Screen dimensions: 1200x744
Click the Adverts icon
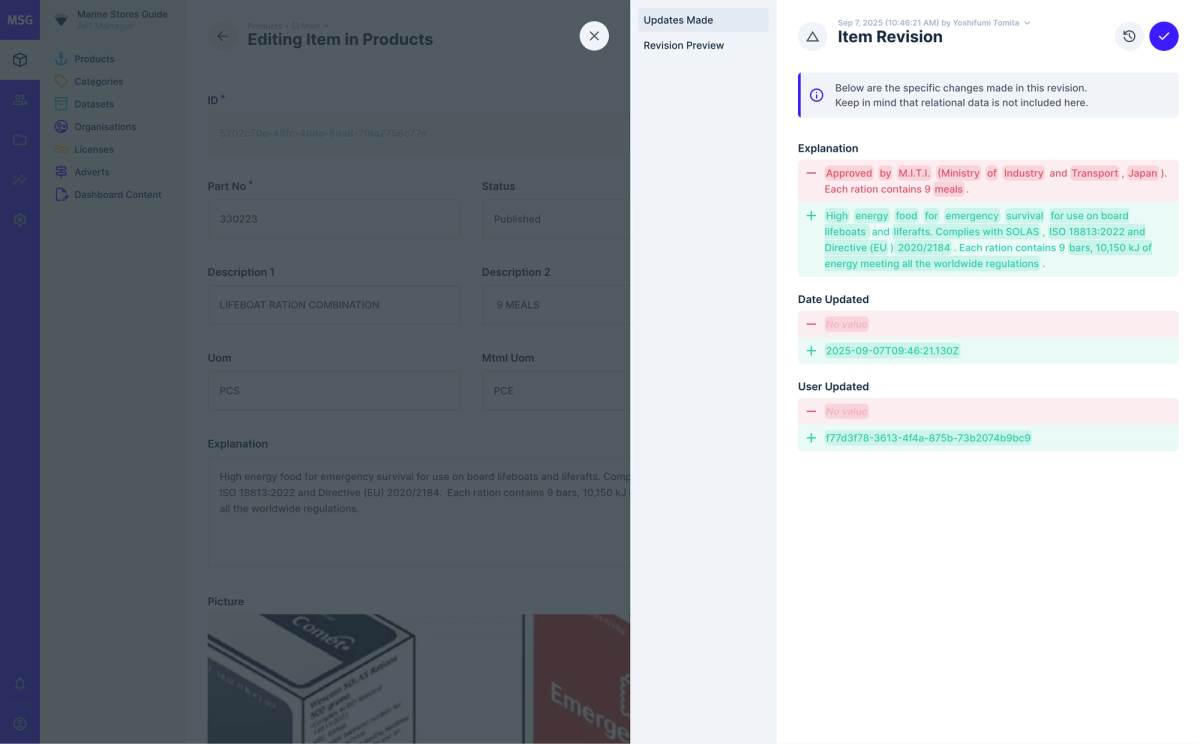click(x=61, y=172)
